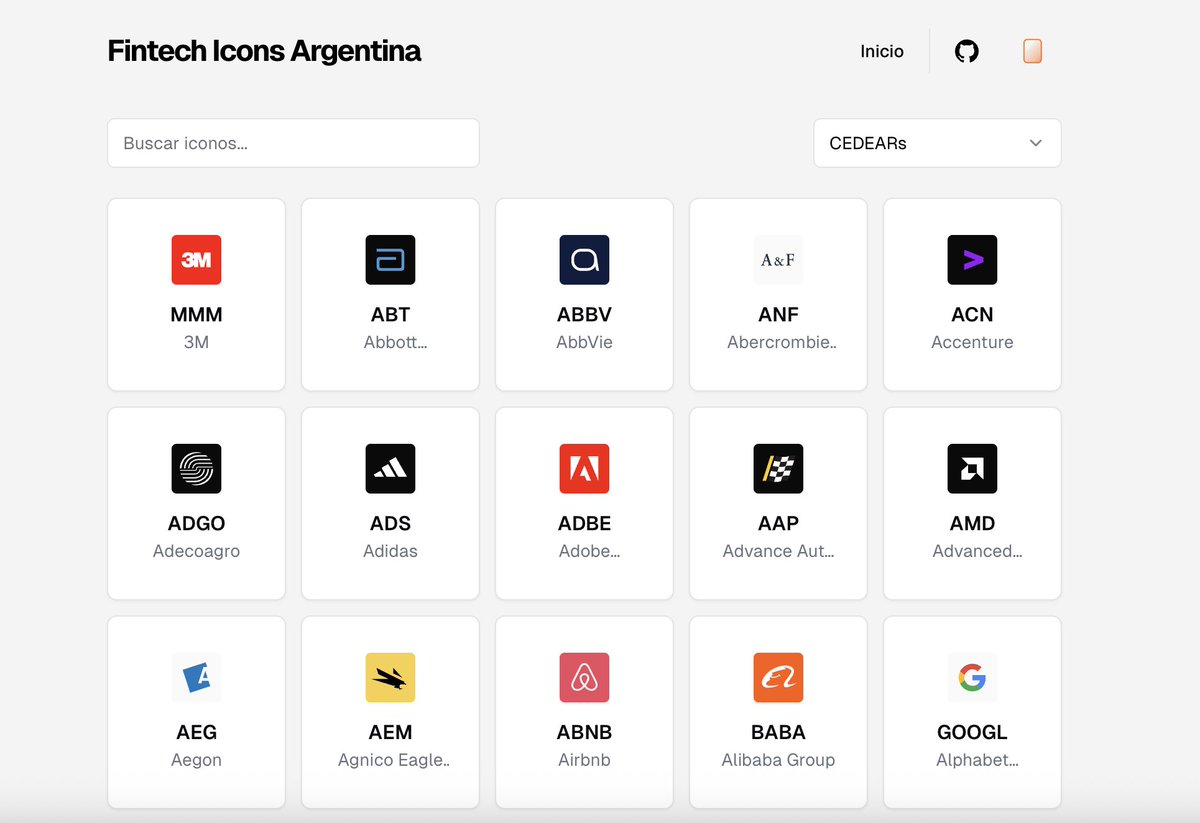Open Fintech Icons Argentina home title

(264, 51)
